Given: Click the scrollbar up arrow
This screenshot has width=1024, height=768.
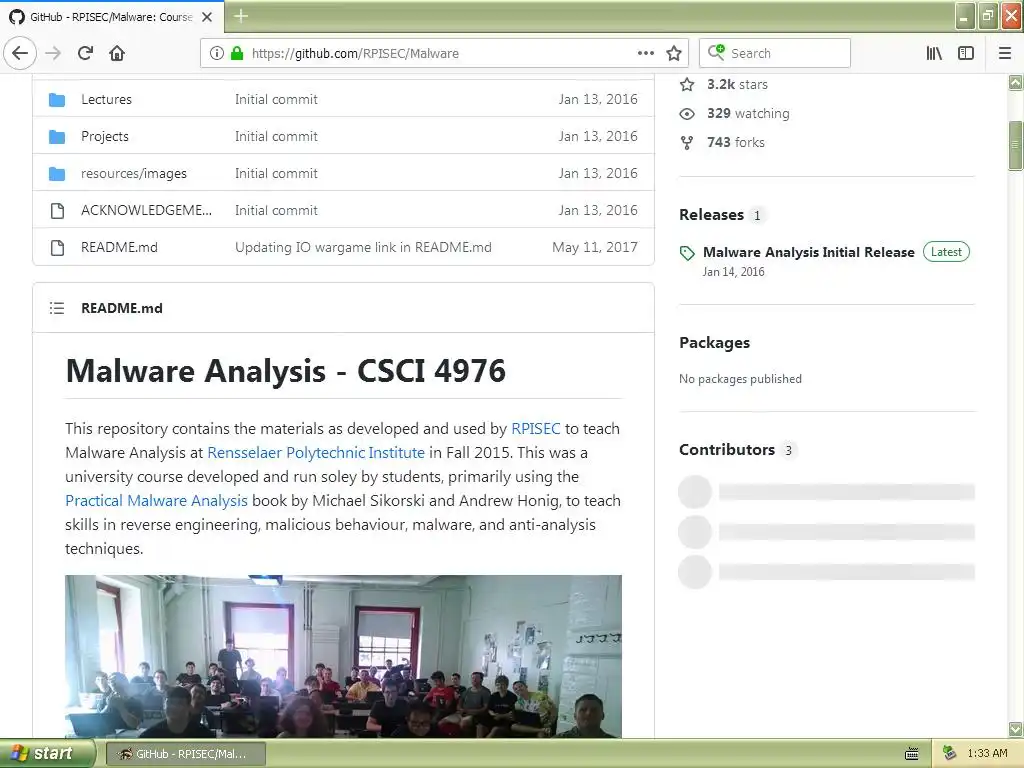Looking at the screenshot, I should (x=1016, y=82).
